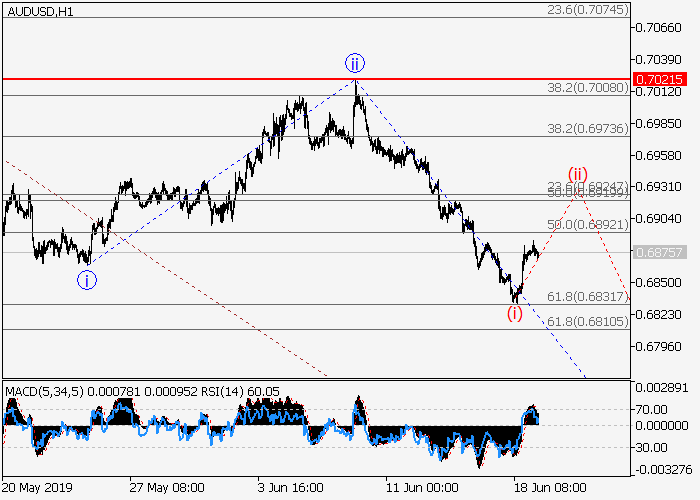
Task: Click the 3 Jun 16:00 date label
Action: coord(292,487)
